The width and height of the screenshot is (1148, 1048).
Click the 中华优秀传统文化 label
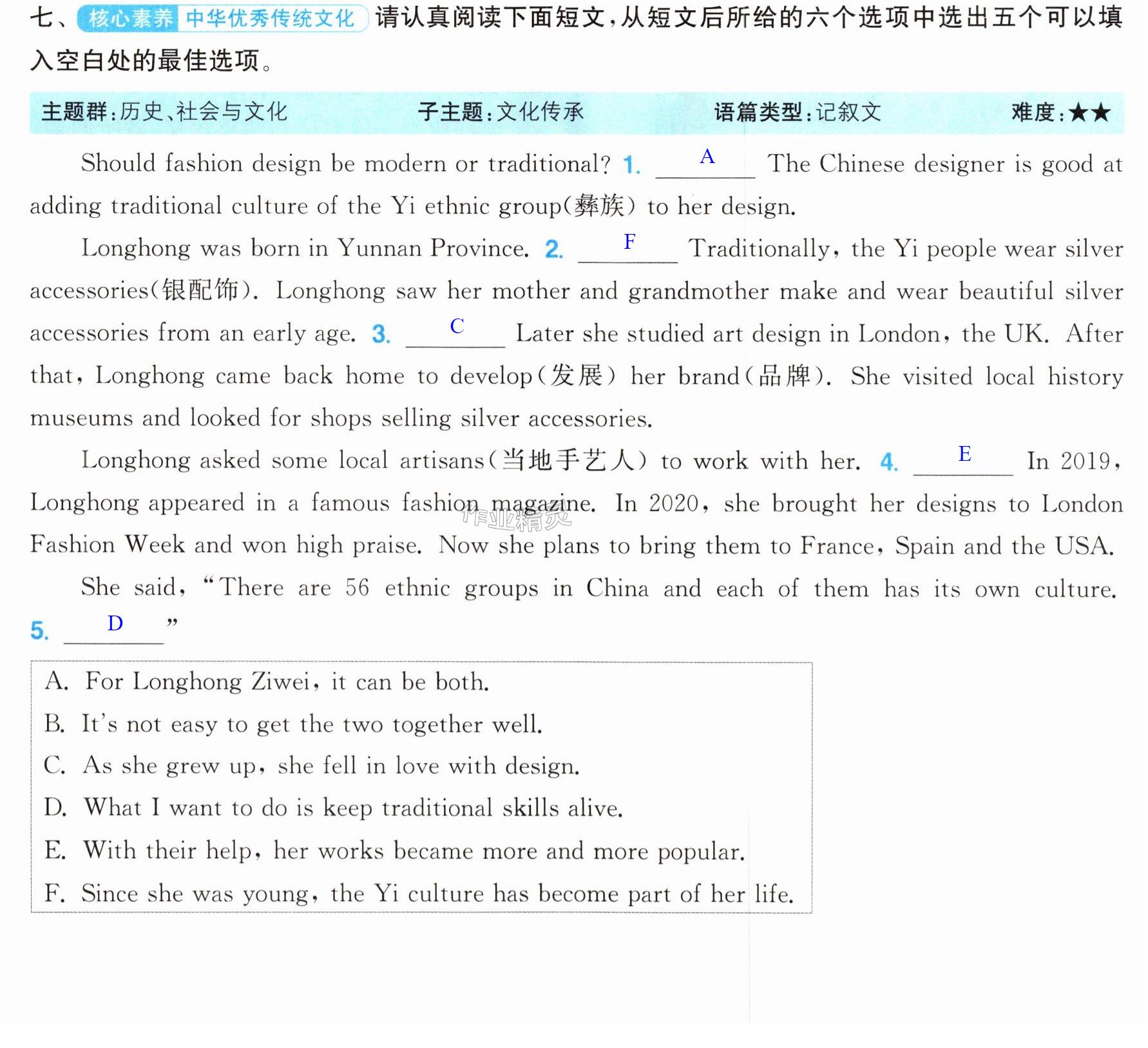tap(271, 19)
